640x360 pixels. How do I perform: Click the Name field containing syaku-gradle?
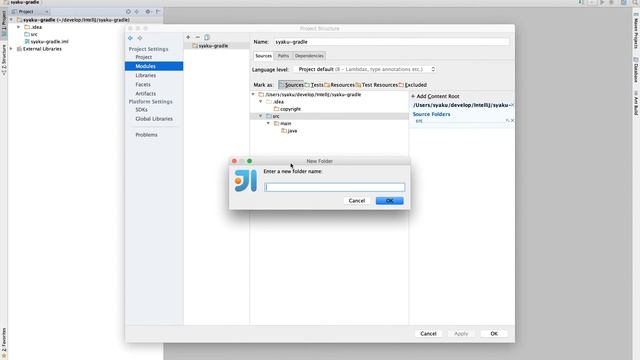pyautogui.click(x=391, y=42)
